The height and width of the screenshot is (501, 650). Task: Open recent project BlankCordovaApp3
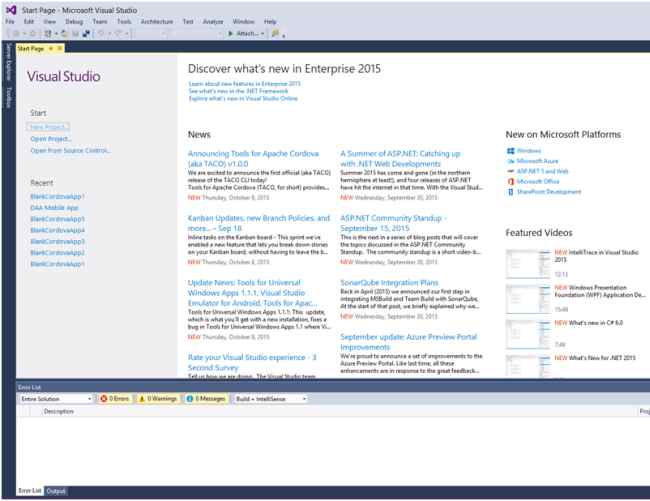tap(57, 241)
